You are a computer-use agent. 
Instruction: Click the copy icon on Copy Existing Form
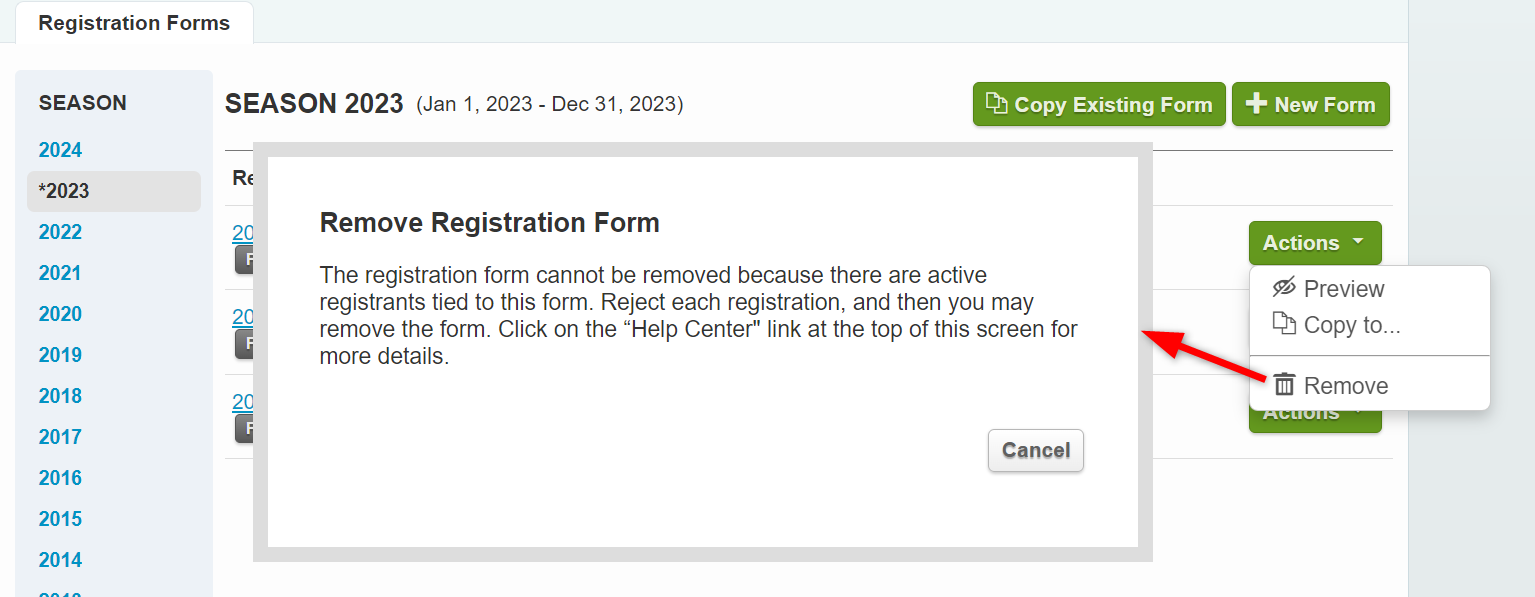(x=998, y=103)
